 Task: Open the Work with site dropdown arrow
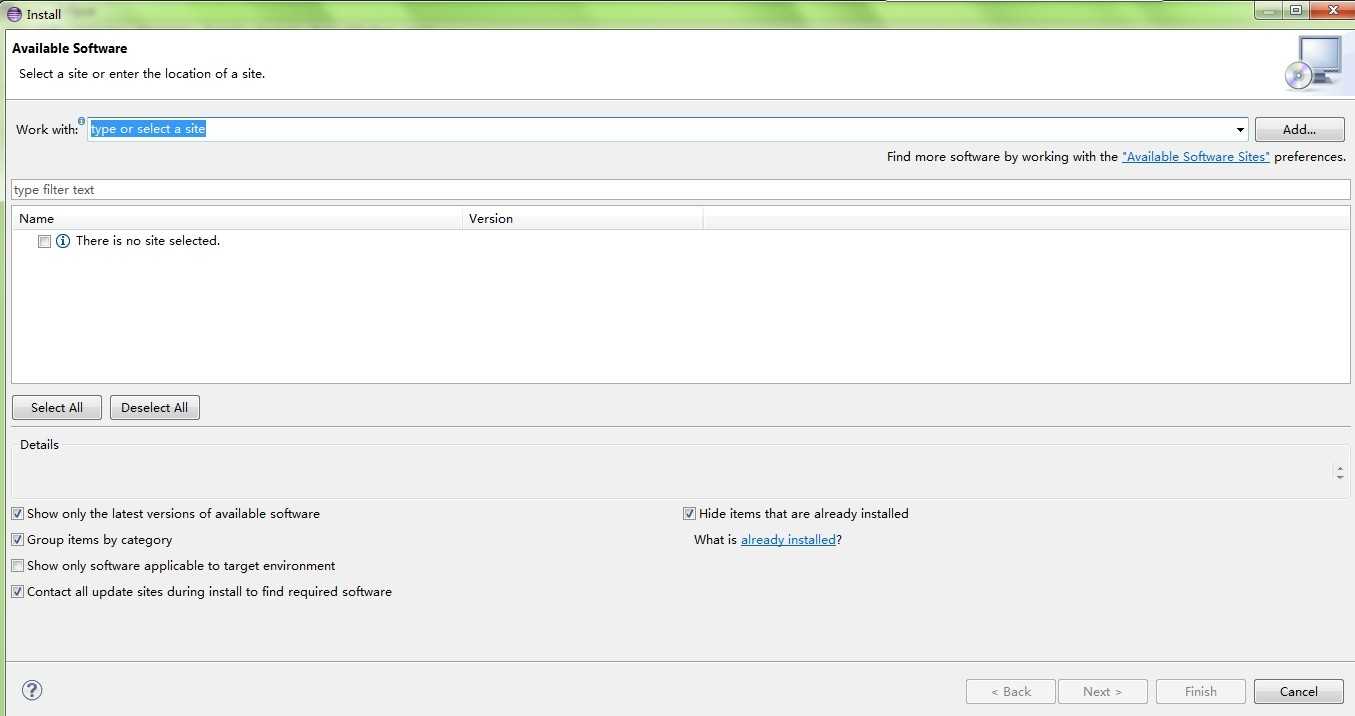point(1240,130)
